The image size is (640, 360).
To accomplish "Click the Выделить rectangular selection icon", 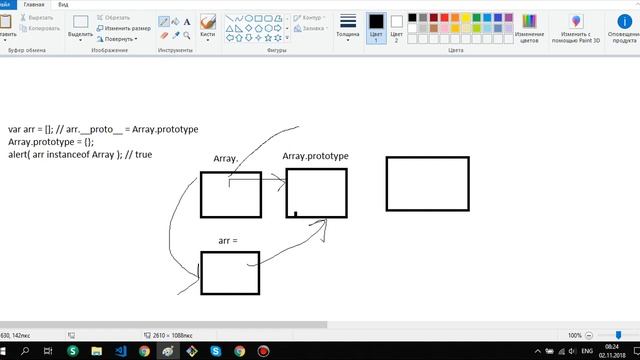I will (x=80, y=22).
